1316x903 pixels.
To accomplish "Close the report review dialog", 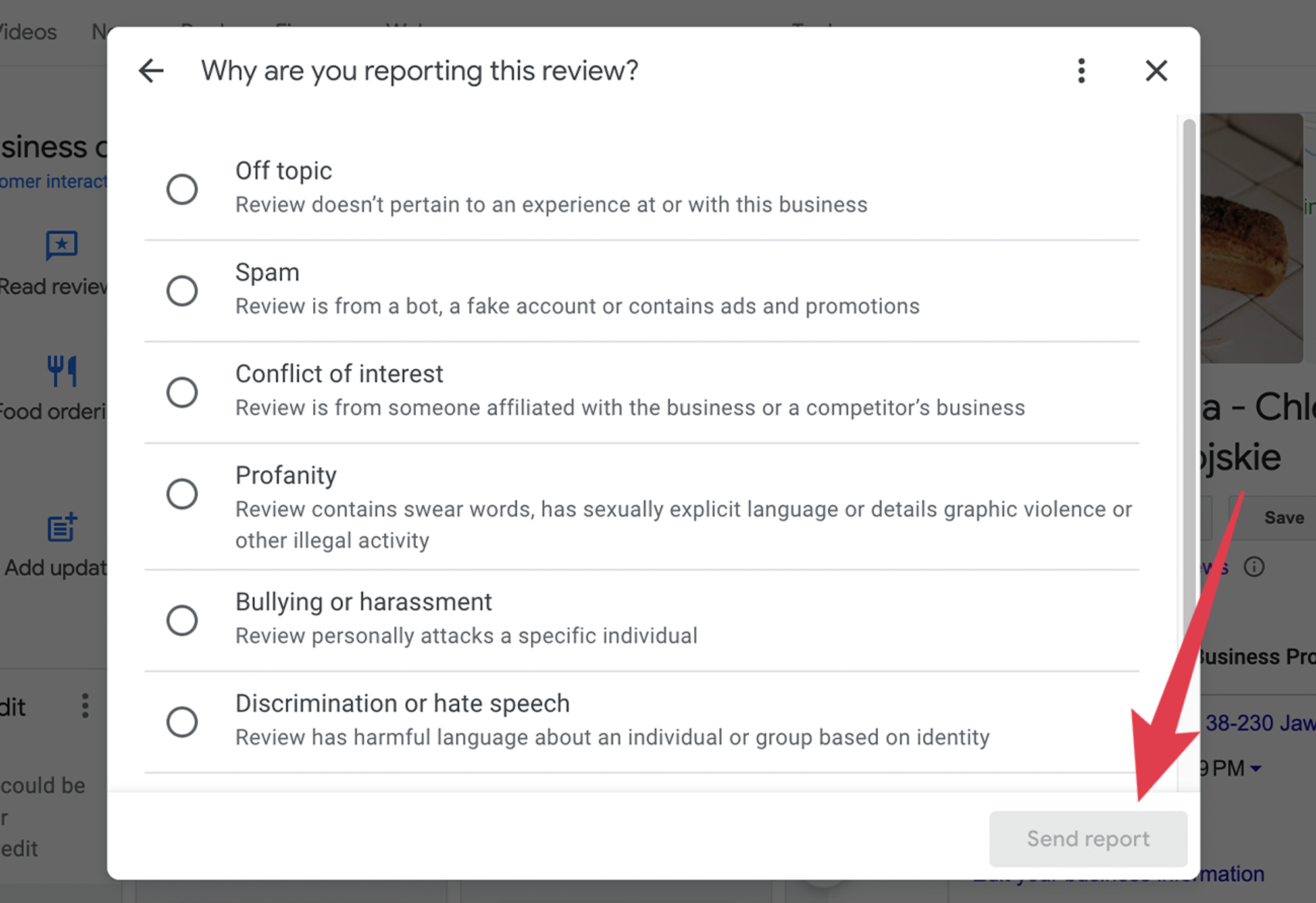I will coord(1156,70).
